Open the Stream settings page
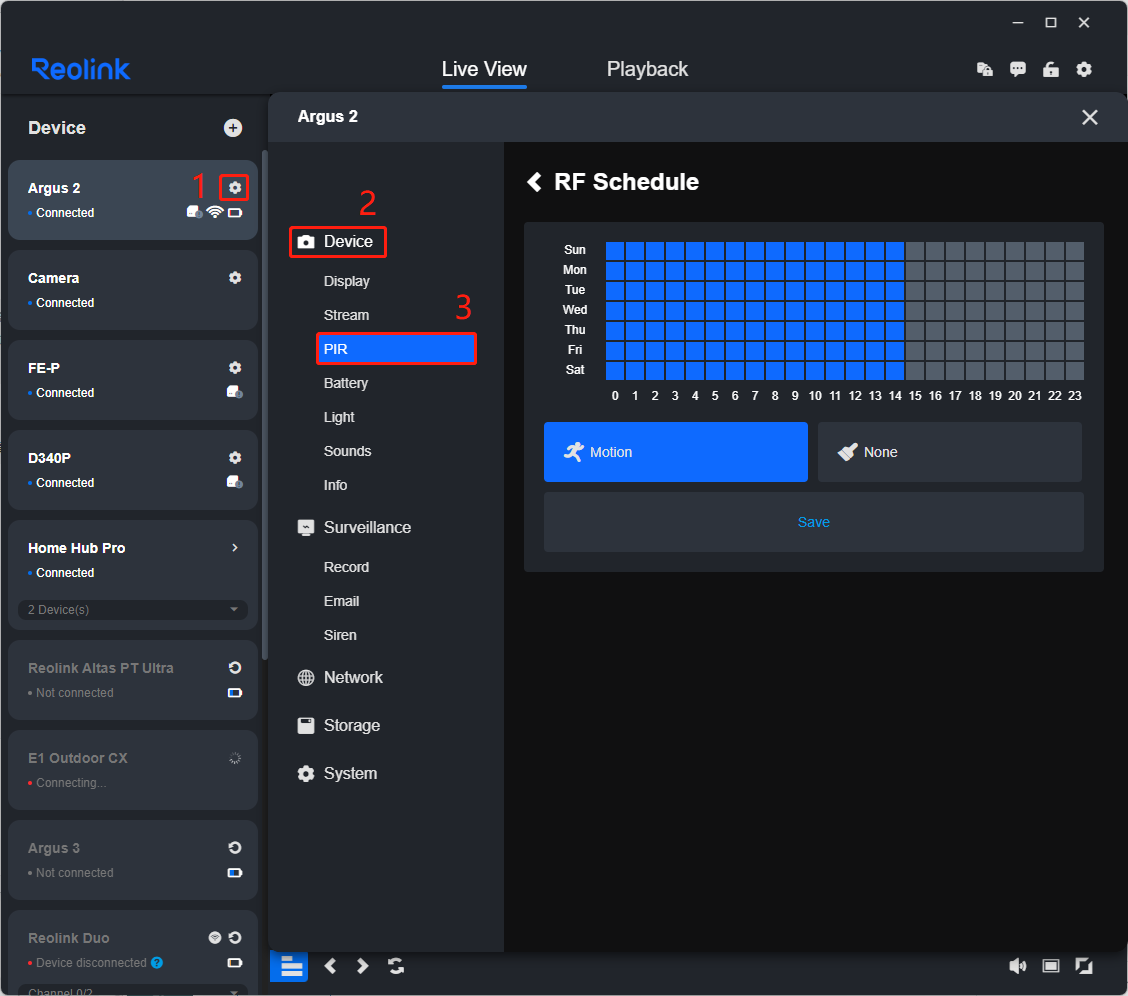 point(346,315)
